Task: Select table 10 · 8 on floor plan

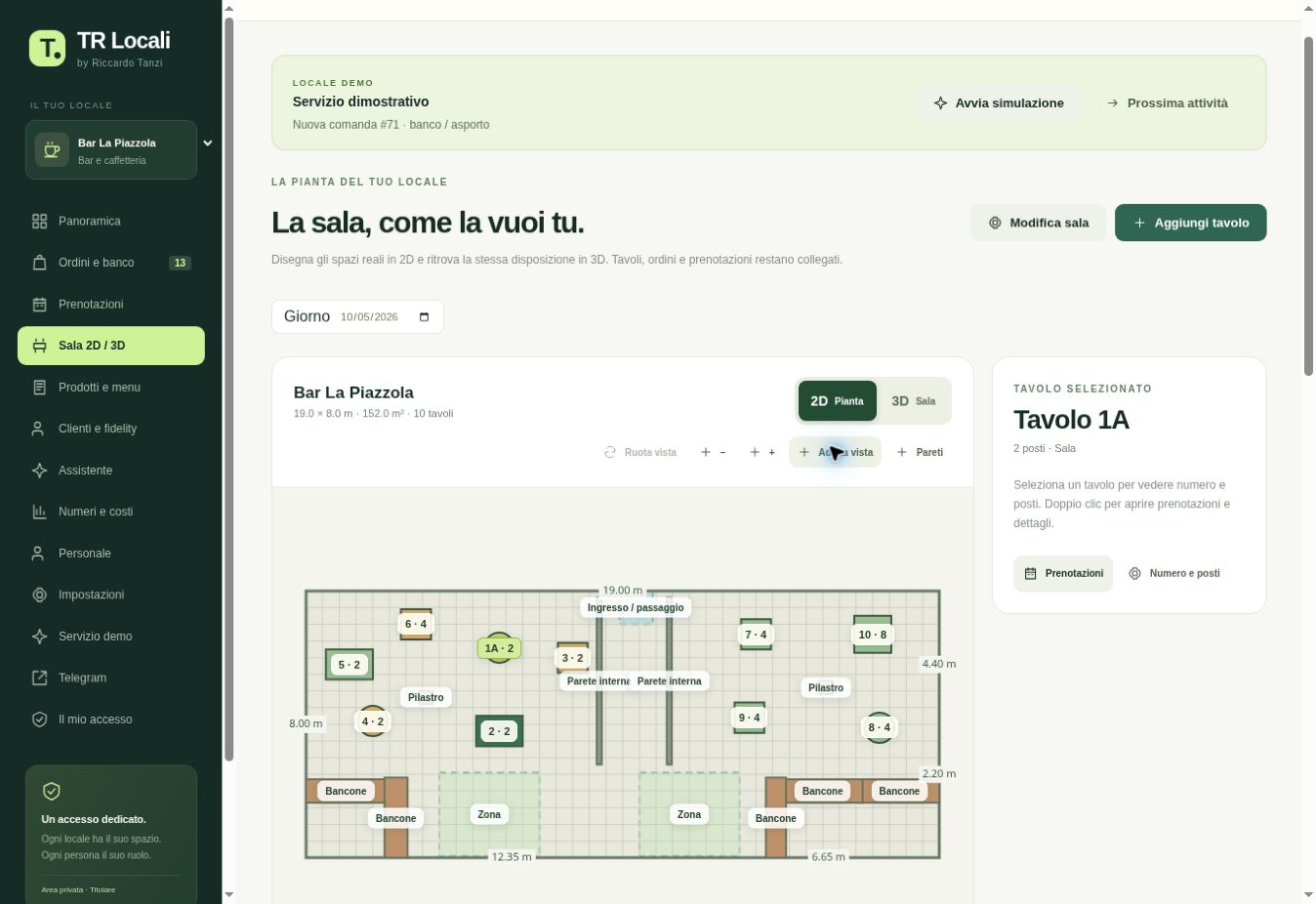Action: [x=873, y=635]
